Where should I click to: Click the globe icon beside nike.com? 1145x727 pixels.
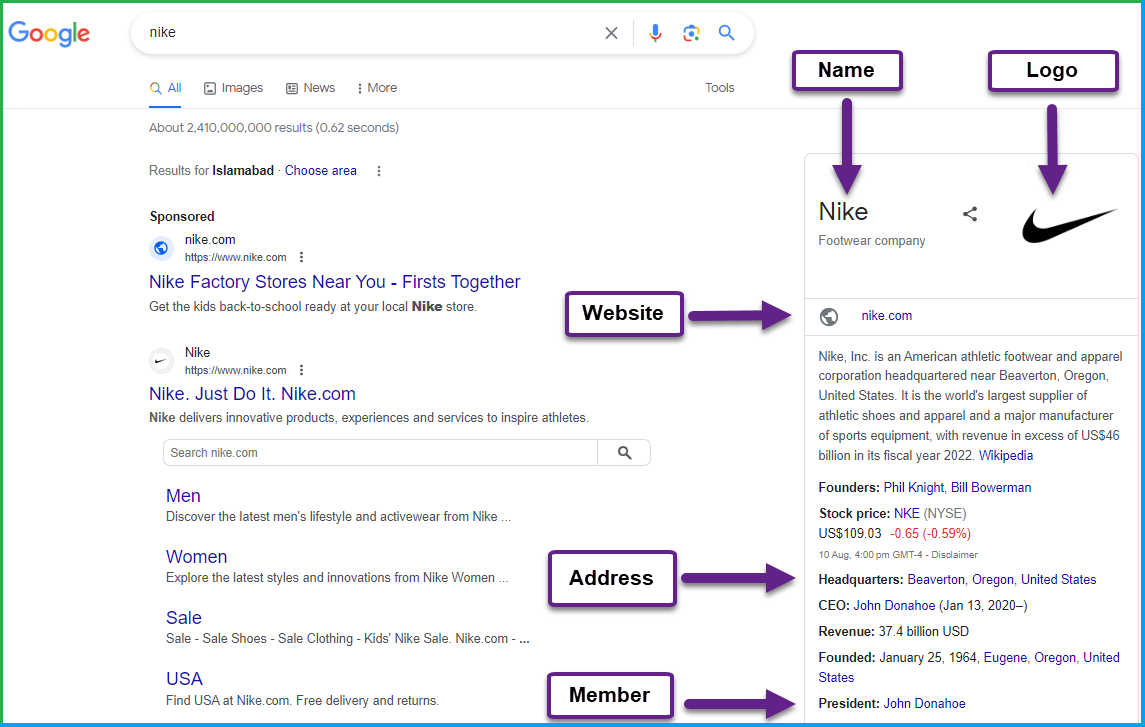pyautogui.click(x=829, y=315)
